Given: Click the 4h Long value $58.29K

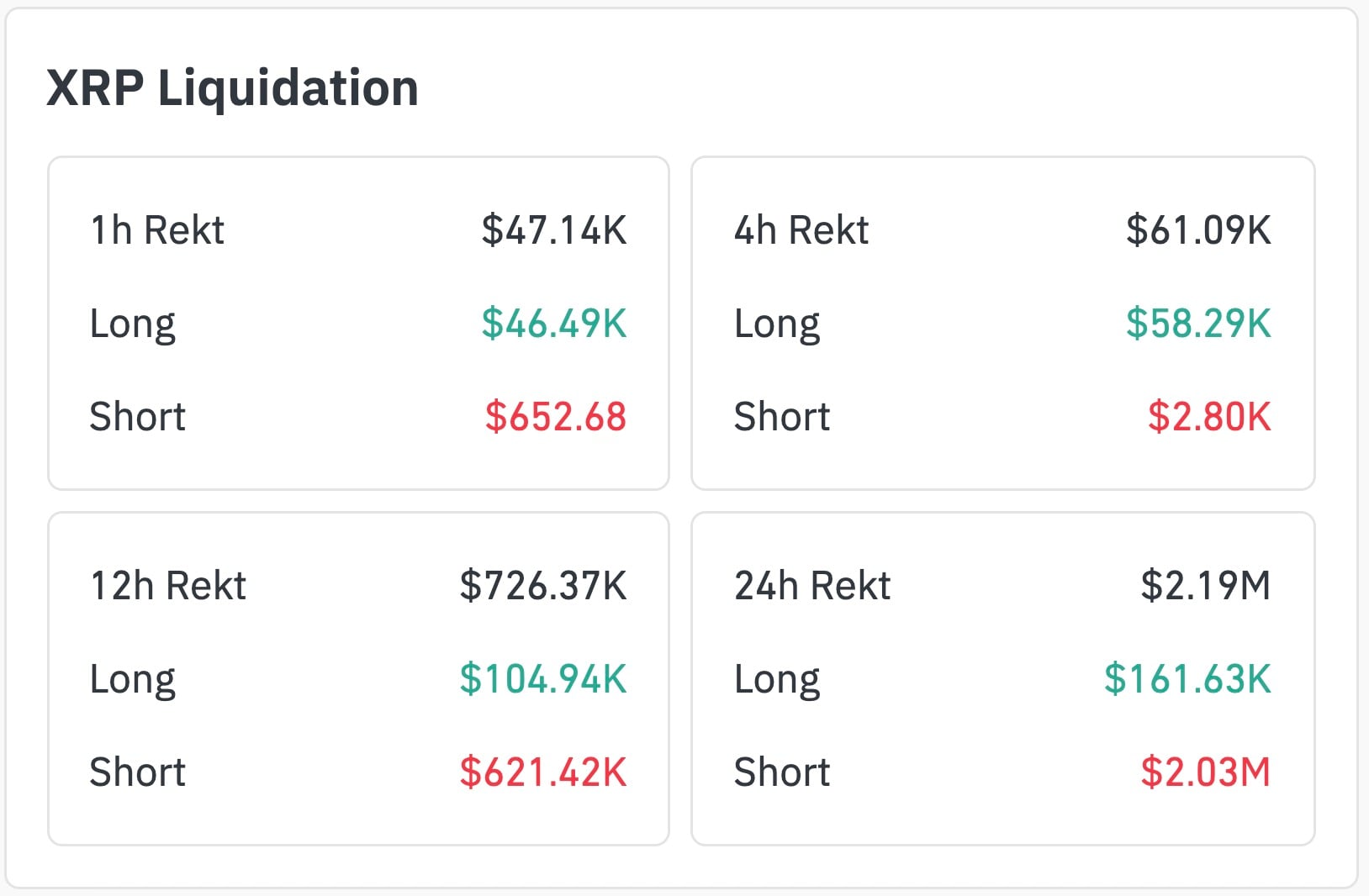Looking at the screenshot, I should coord(1198,324).
